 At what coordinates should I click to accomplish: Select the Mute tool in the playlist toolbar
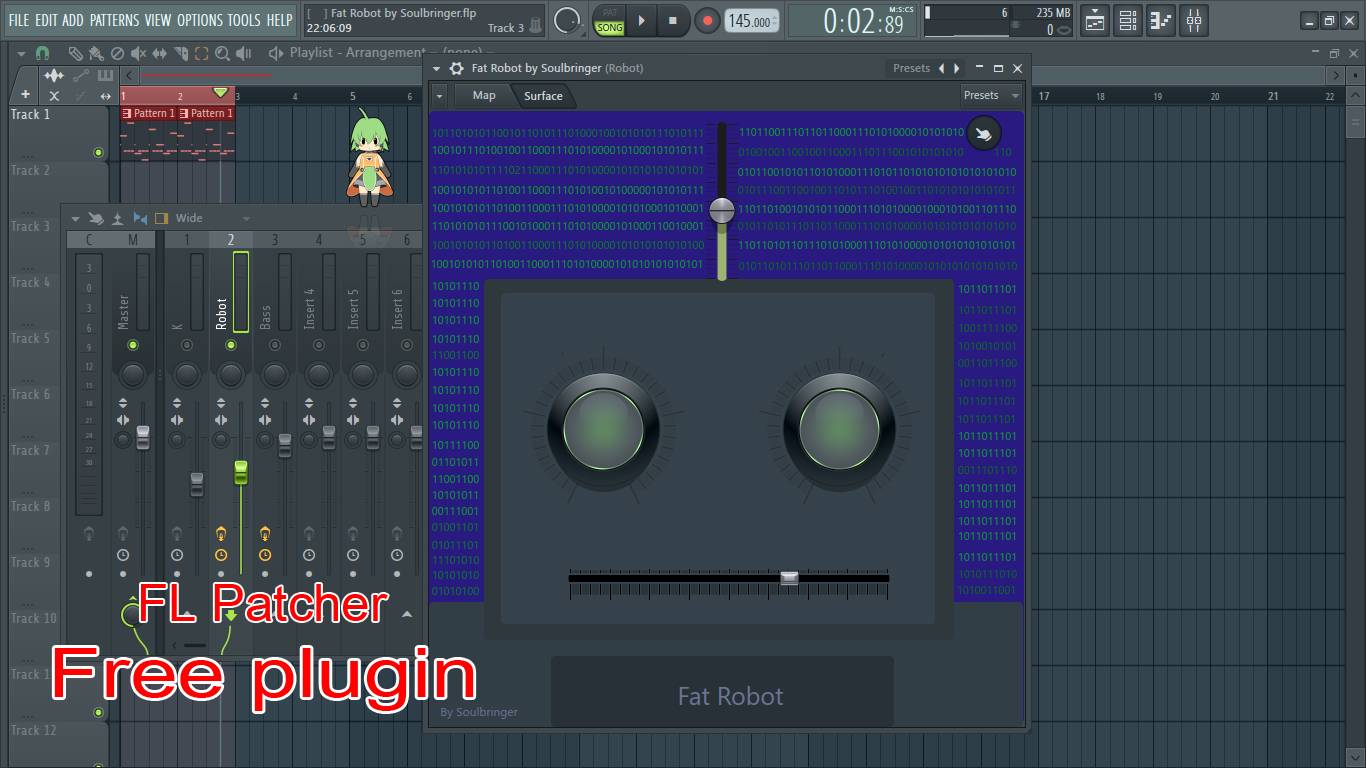138,53
